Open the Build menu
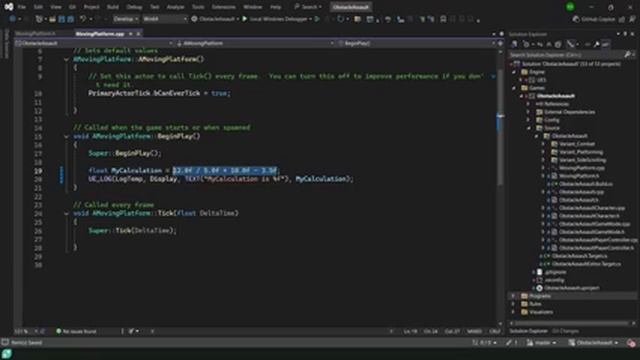This screenshot has width=640, height=360. [x=113, y=7]
